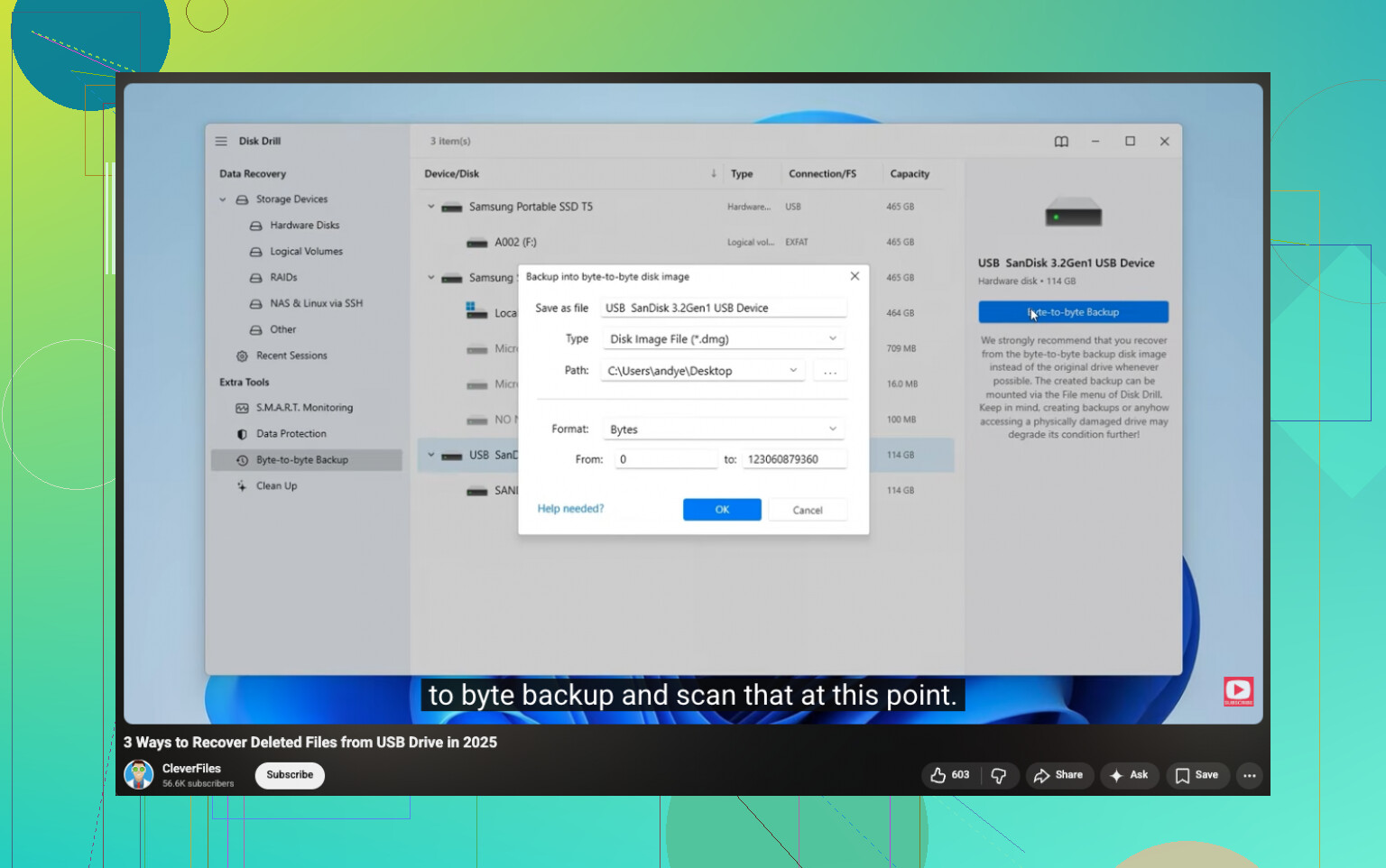The width and height of the screenshot is (1386, 868).
Task: Confirm backup with OK button
Action: pos(722,510)
